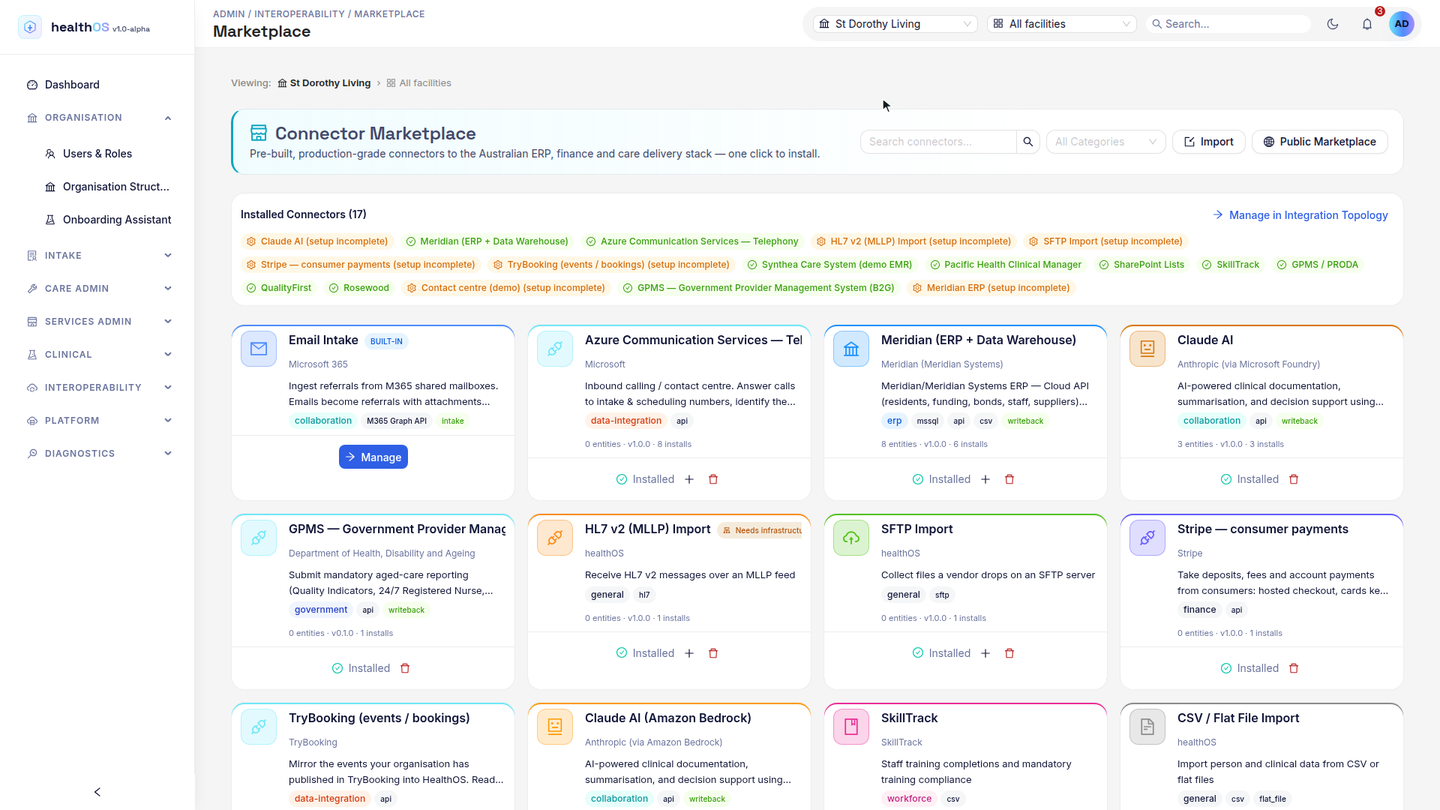
Task: Toggle dark mode moon icon
Action: (1333, 24)
